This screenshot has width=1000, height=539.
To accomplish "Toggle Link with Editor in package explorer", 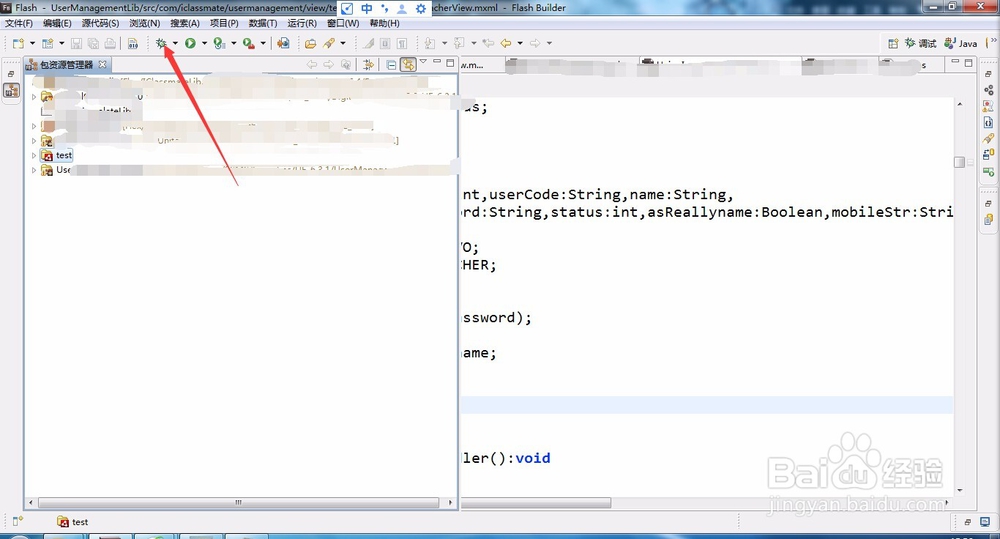I will click(408, 64).
